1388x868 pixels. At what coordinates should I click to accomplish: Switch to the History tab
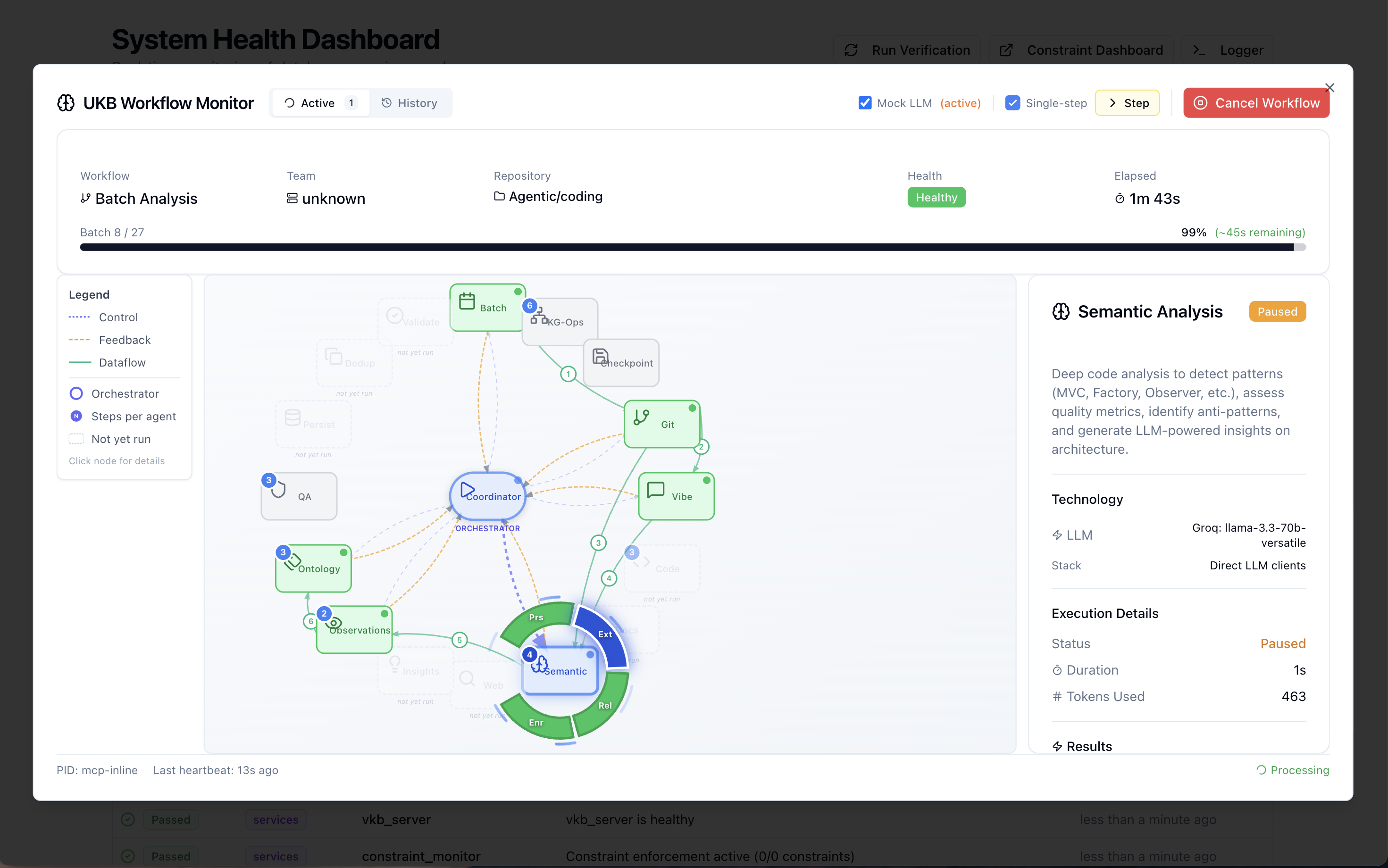(410, 103)
